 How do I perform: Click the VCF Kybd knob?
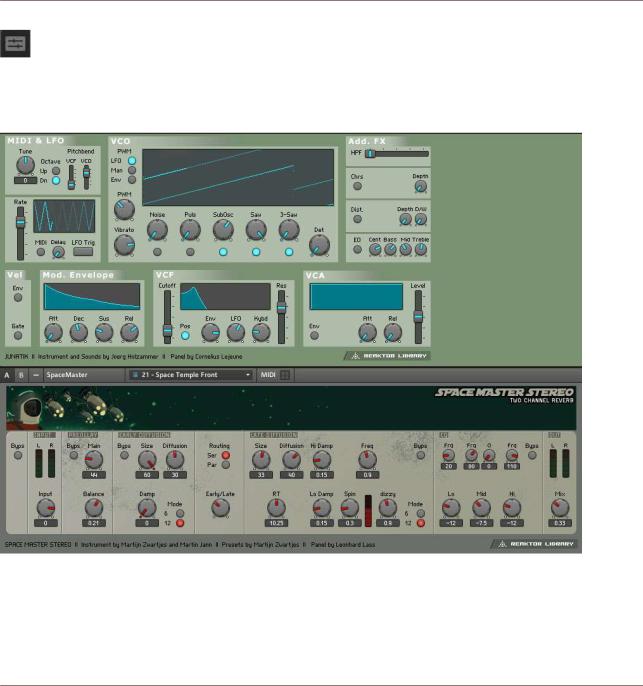pyautogui.click(x=261, y=332)
